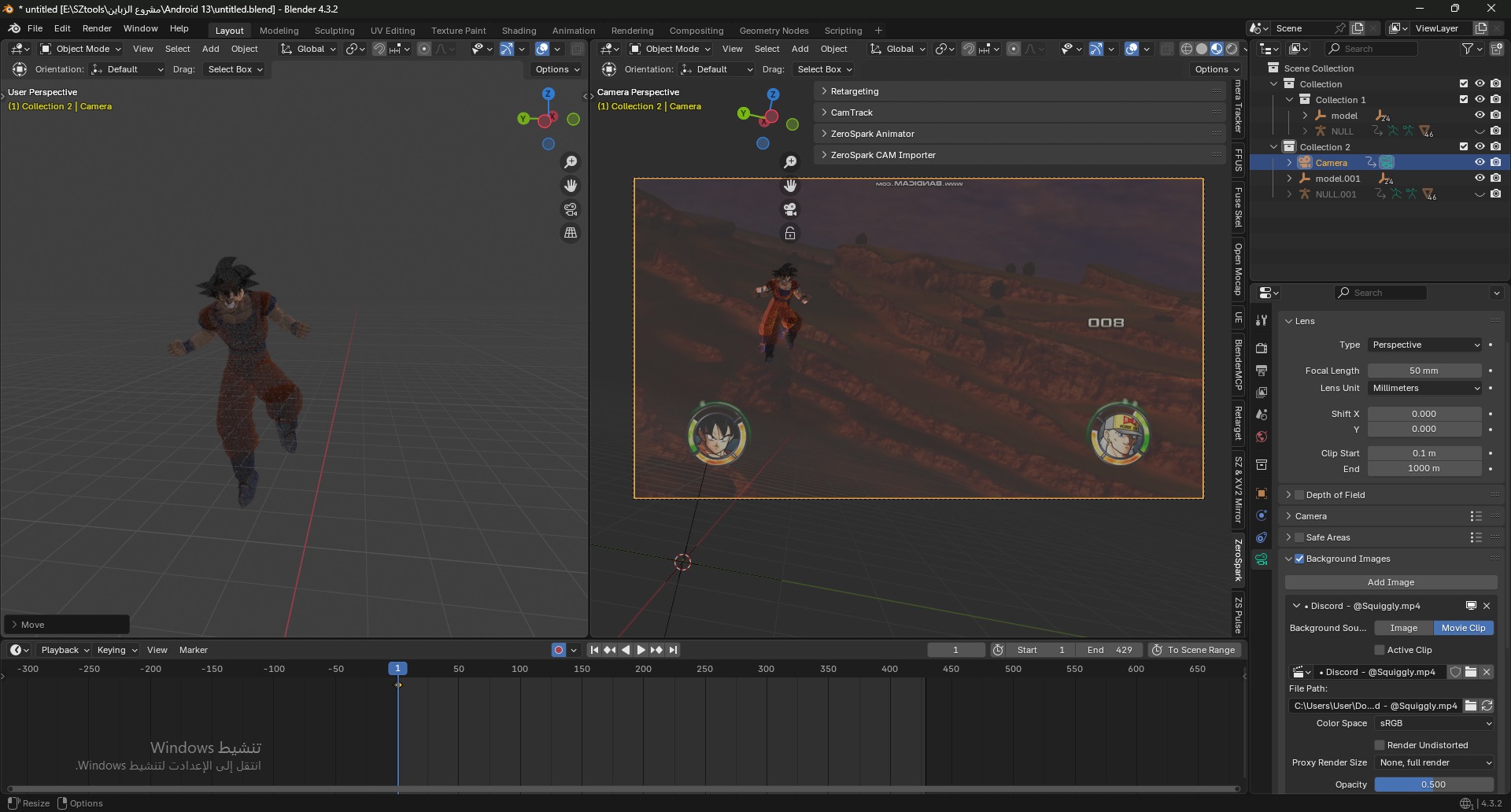Screen dimensions: 1511x812
Task: Jump to the timeline start frame
Action: point(594,650)
